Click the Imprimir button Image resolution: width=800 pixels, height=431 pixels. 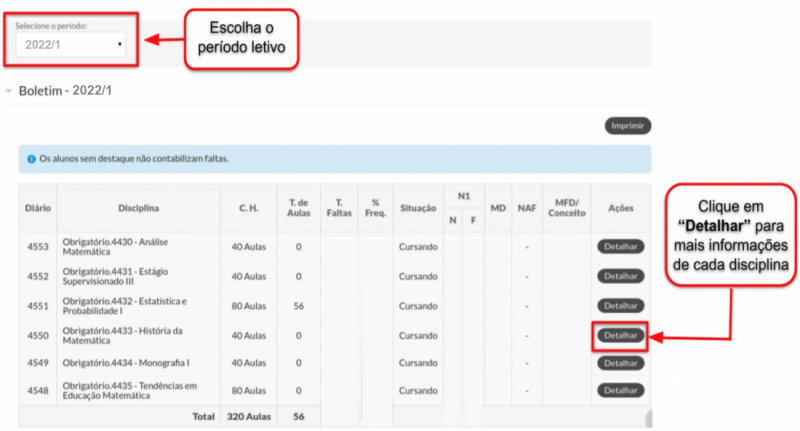(628, 125)
